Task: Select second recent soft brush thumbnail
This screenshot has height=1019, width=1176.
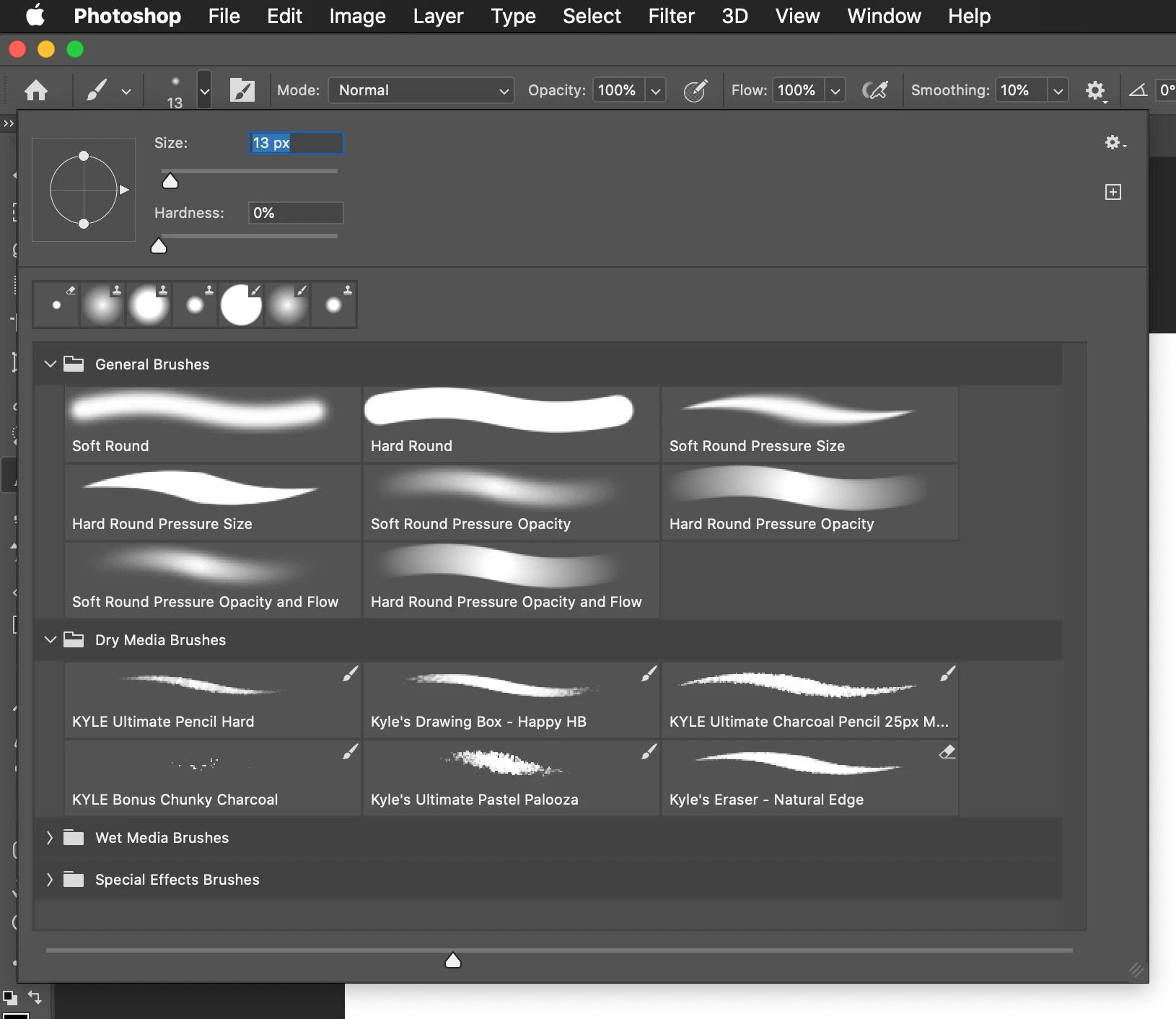Action: [102, 305]
